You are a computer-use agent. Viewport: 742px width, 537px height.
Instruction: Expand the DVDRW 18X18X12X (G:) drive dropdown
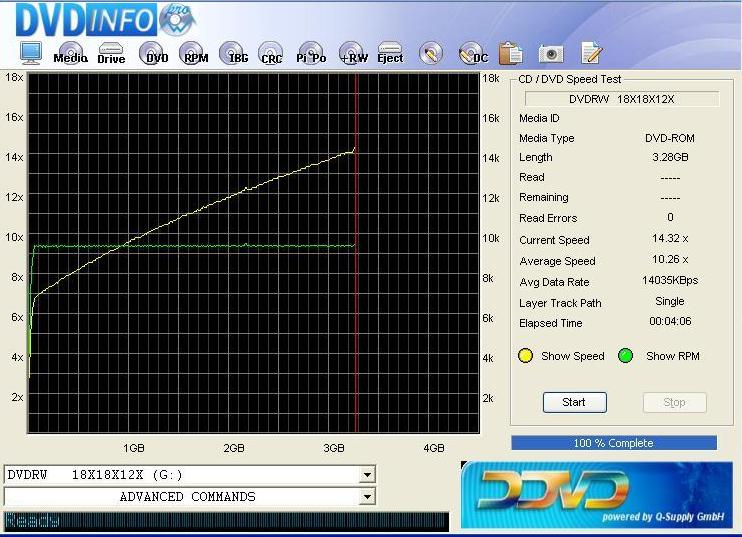coord(367,475)
